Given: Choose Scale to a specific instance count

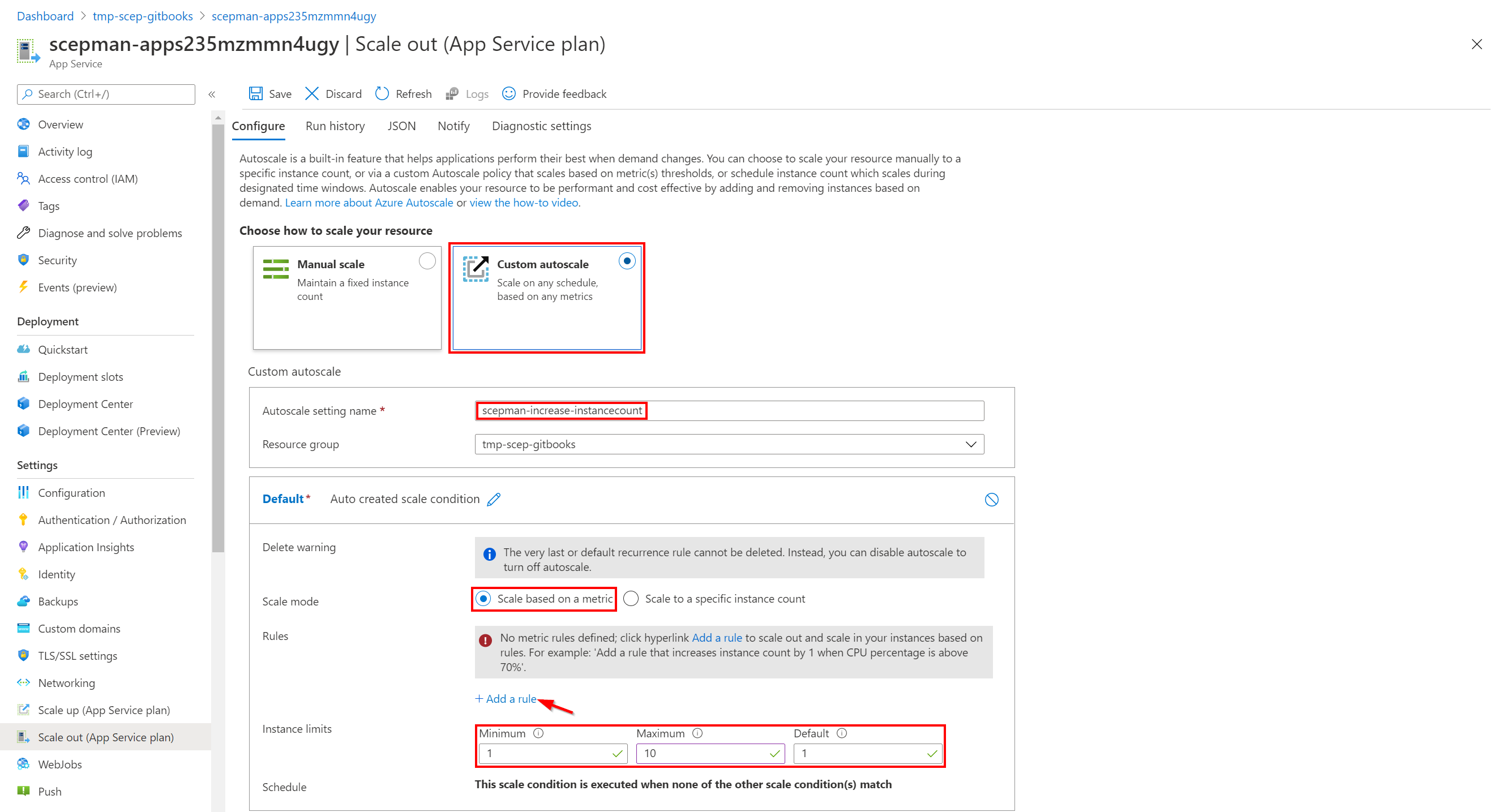Looking at the screenshot, I should point(631,599).
